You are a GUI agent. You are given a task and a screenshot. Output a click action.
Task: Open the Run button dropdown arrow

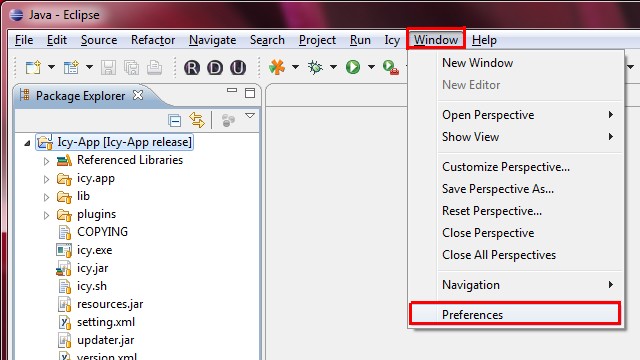coord(371,67)
